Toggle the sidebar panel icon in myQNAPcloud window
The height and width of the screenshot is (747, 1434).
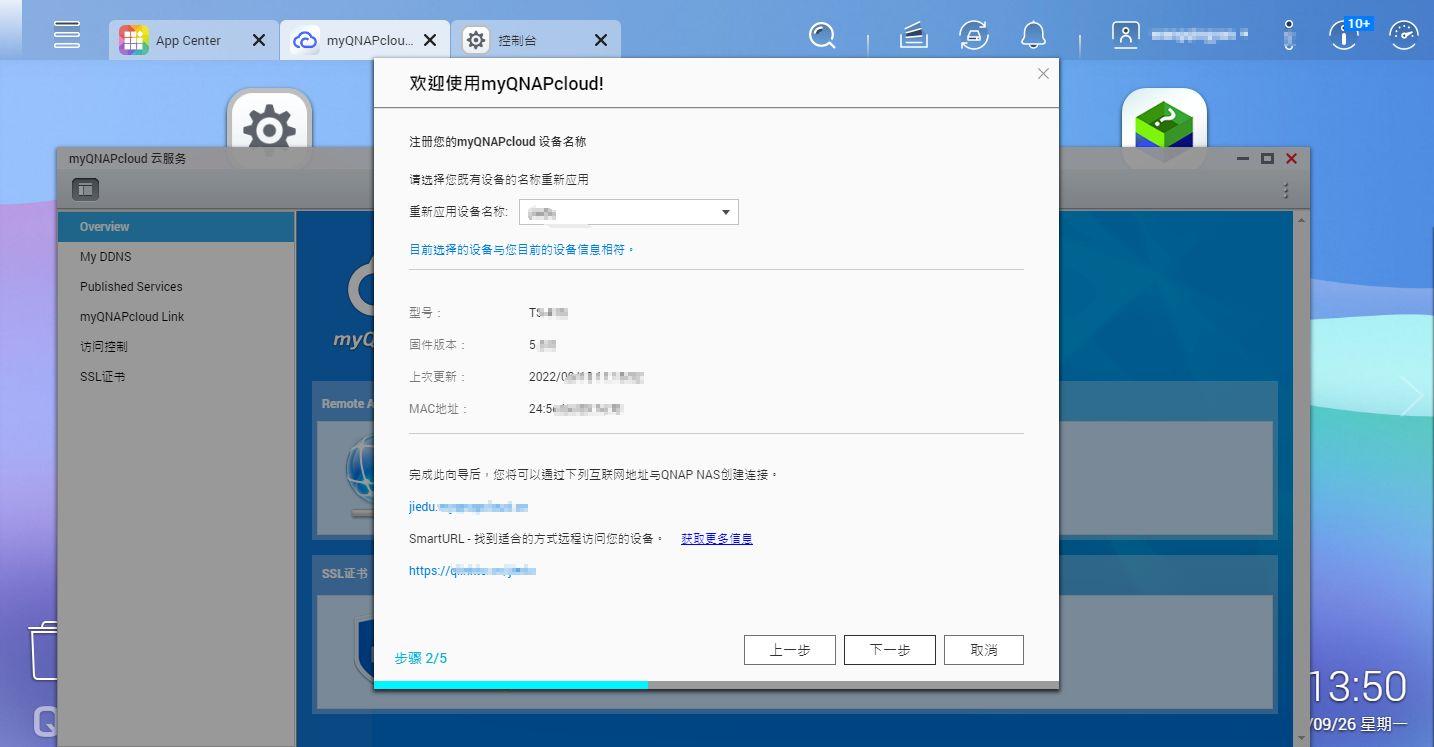pyautogui.click(x=86, y=189)
